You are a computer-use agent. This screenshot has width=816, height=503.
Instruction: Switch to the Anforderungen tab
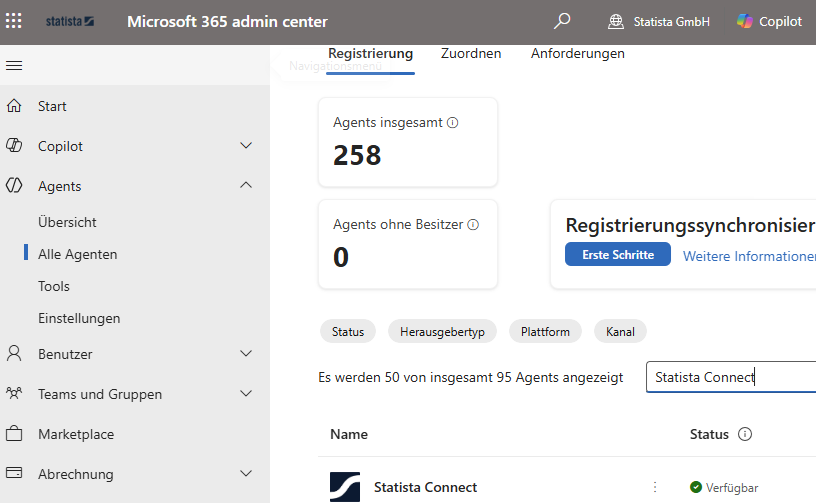[578, 54]
